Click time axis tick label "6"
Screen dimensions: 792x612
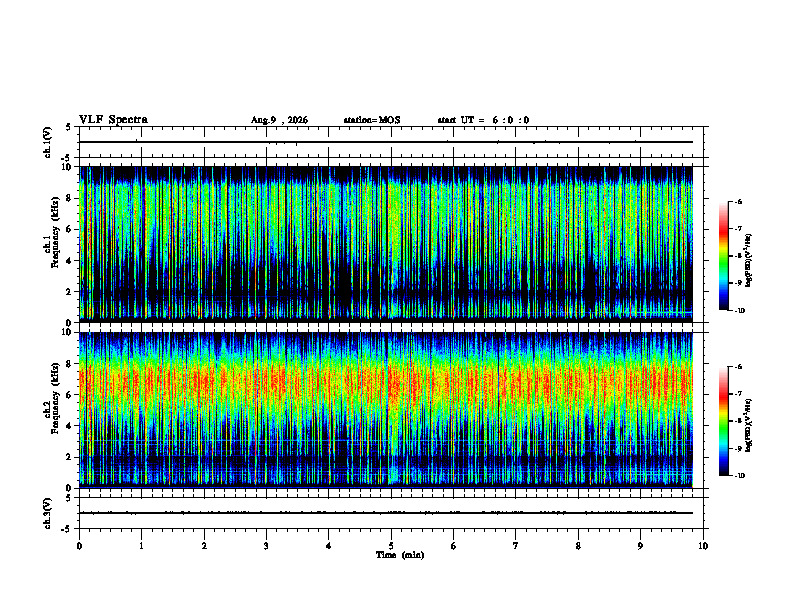click(454, 546)
